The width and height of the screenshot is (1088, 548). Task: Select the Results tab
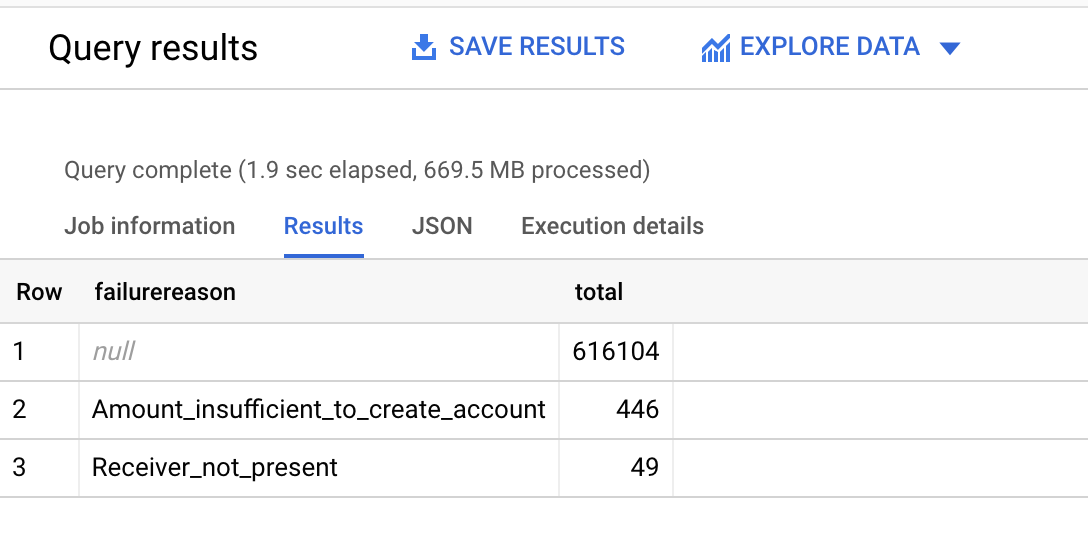[x=323, y=226]
